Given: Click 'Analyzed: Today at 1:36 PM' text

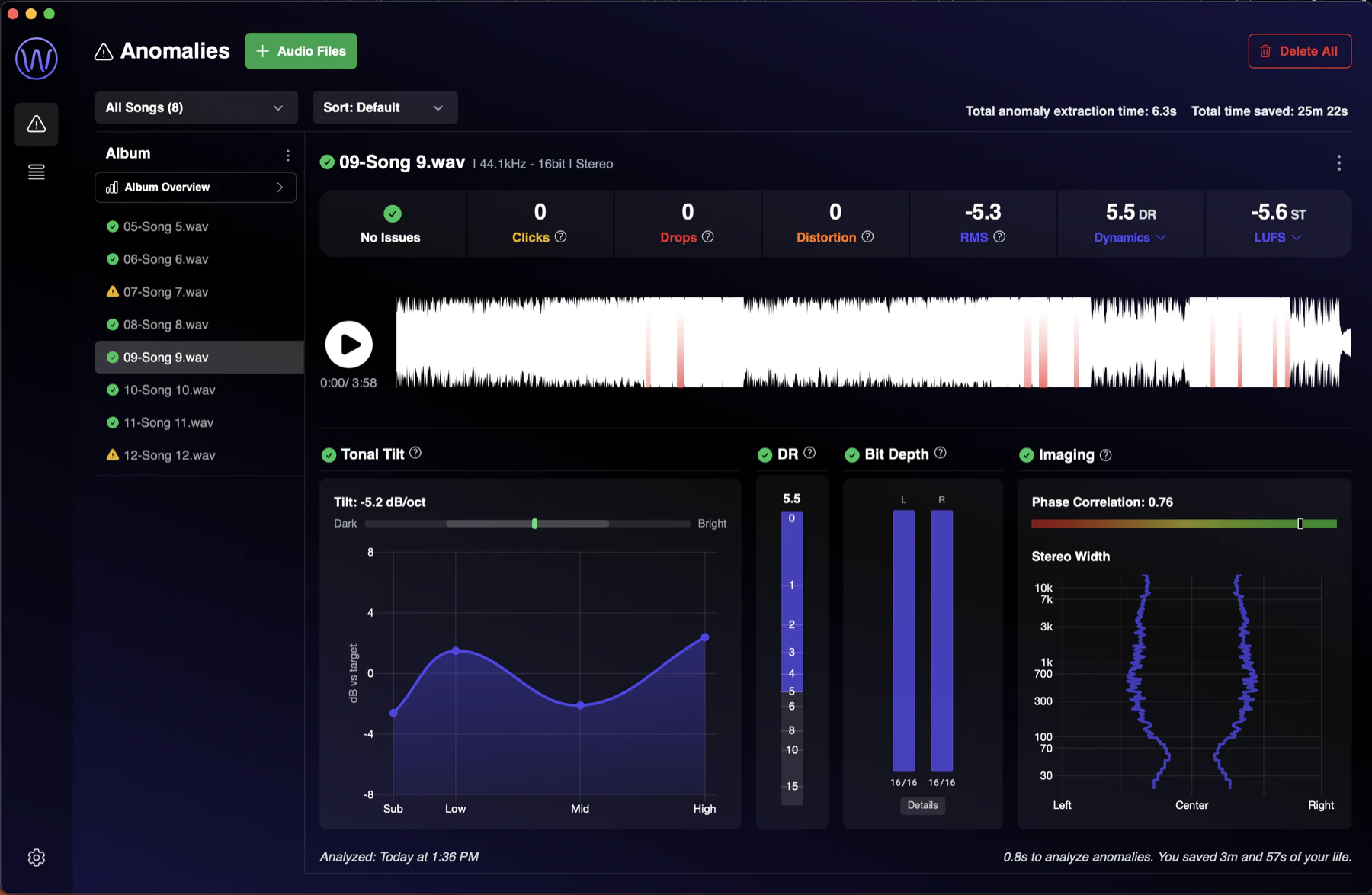Looking at the screenshot, I should click(x=399, y=857).
